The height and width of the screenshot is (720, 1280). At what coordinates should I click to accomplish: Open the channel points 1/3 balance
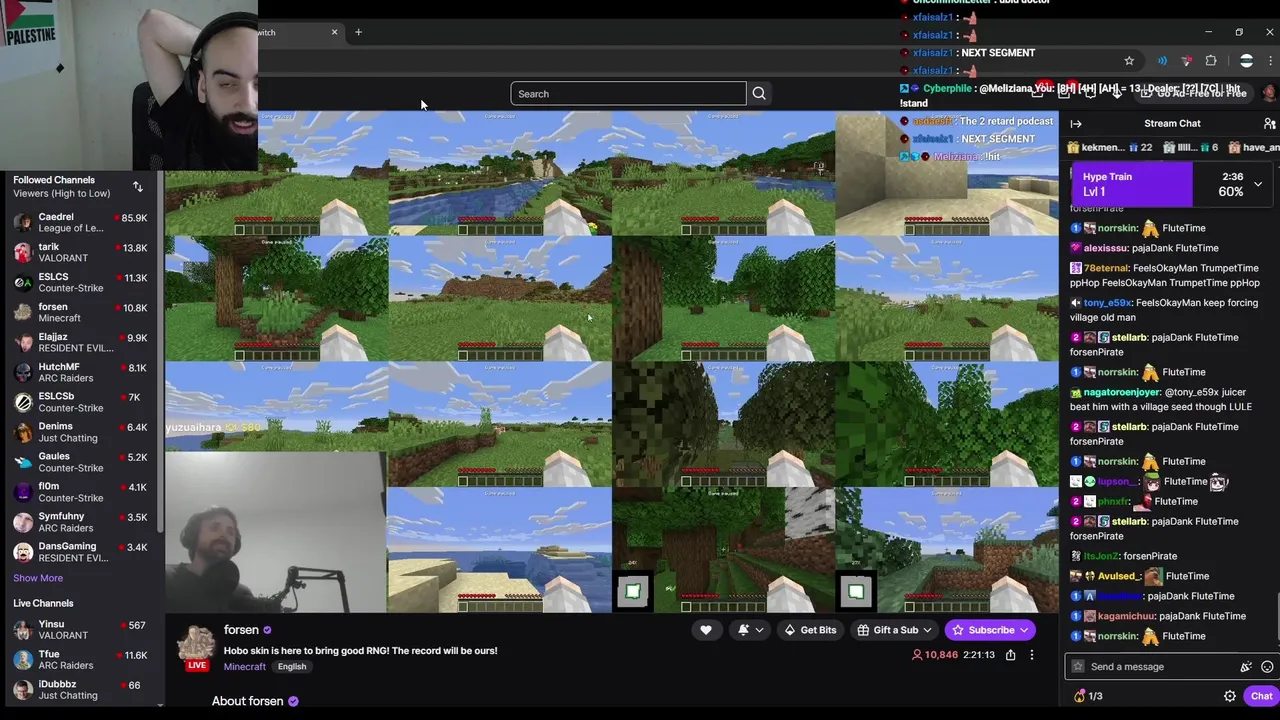(1088, 697)
